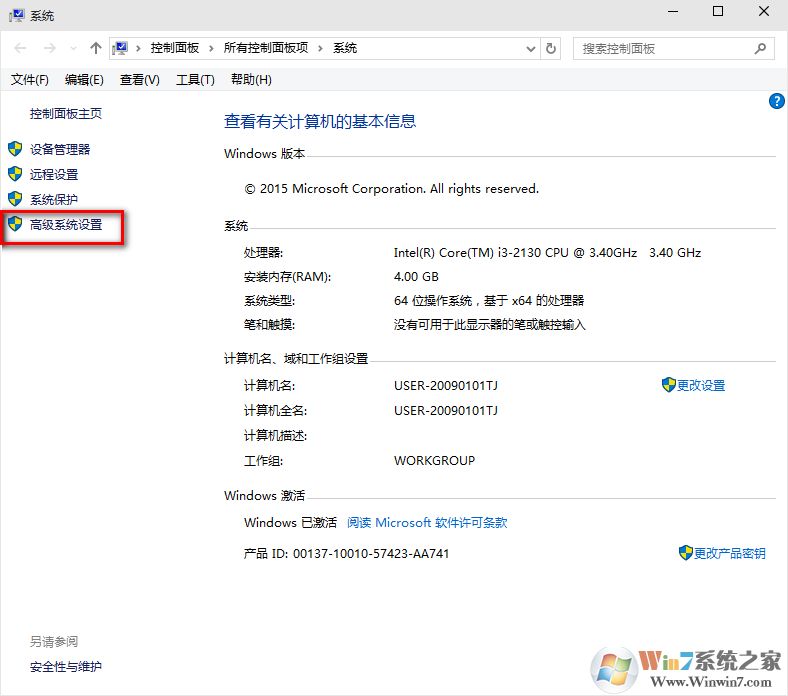Click the back navigation arrow
This screenshot has width=788, height=696.
(20, 48)
